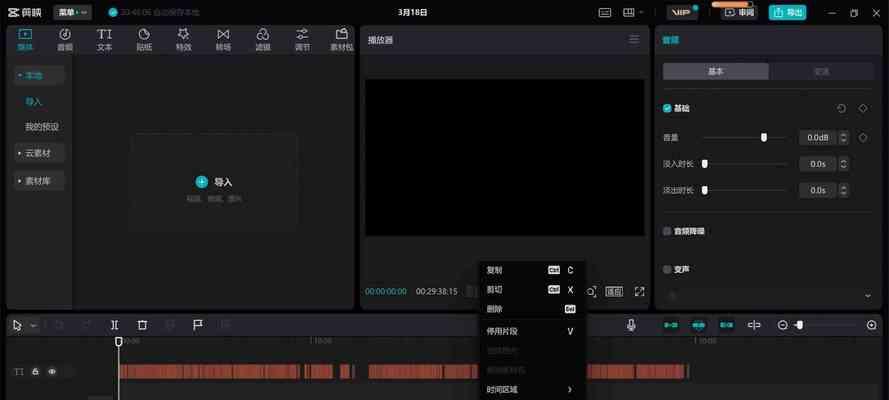Click the timeline zoom-in plus icon
This screenshot has width=889, height=400.
point(871,325)
